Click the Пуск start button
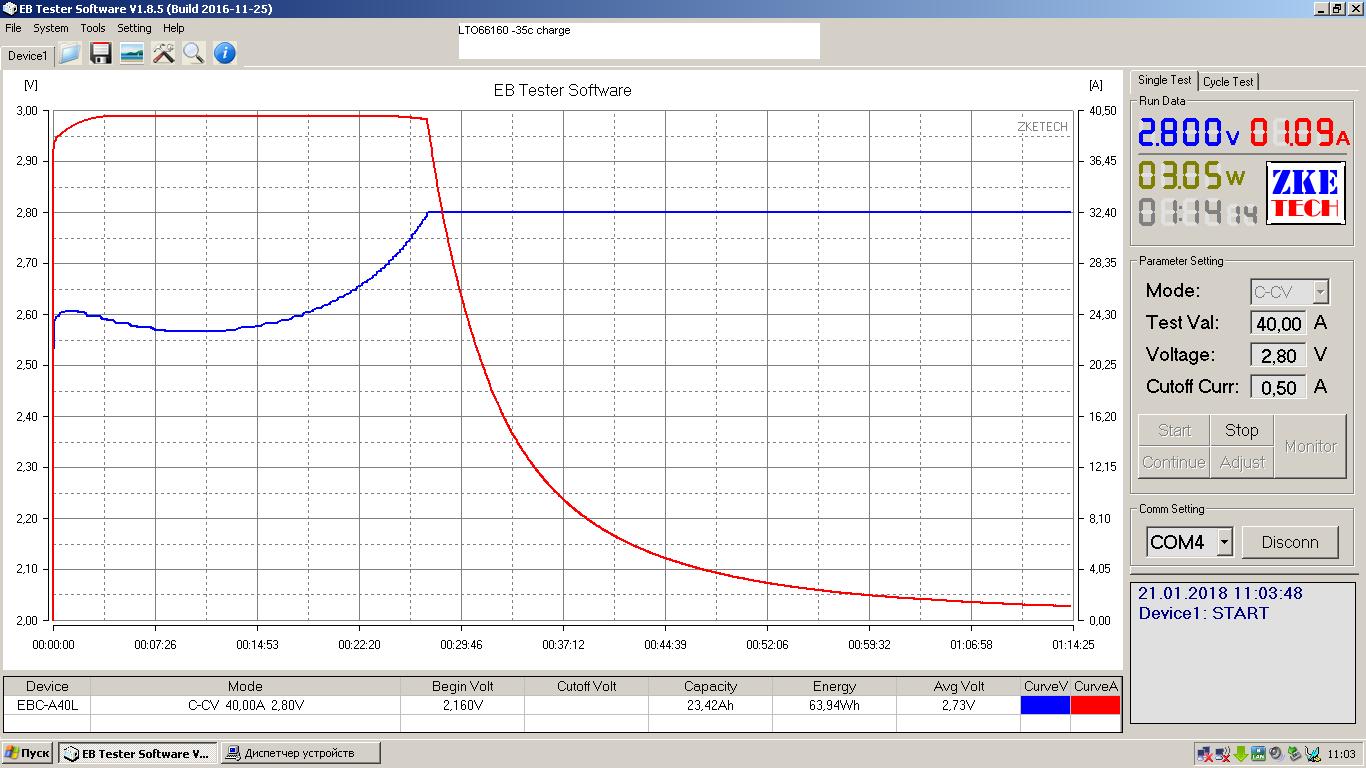This screenshot has height=768, width=1366. tap(27, 753)
